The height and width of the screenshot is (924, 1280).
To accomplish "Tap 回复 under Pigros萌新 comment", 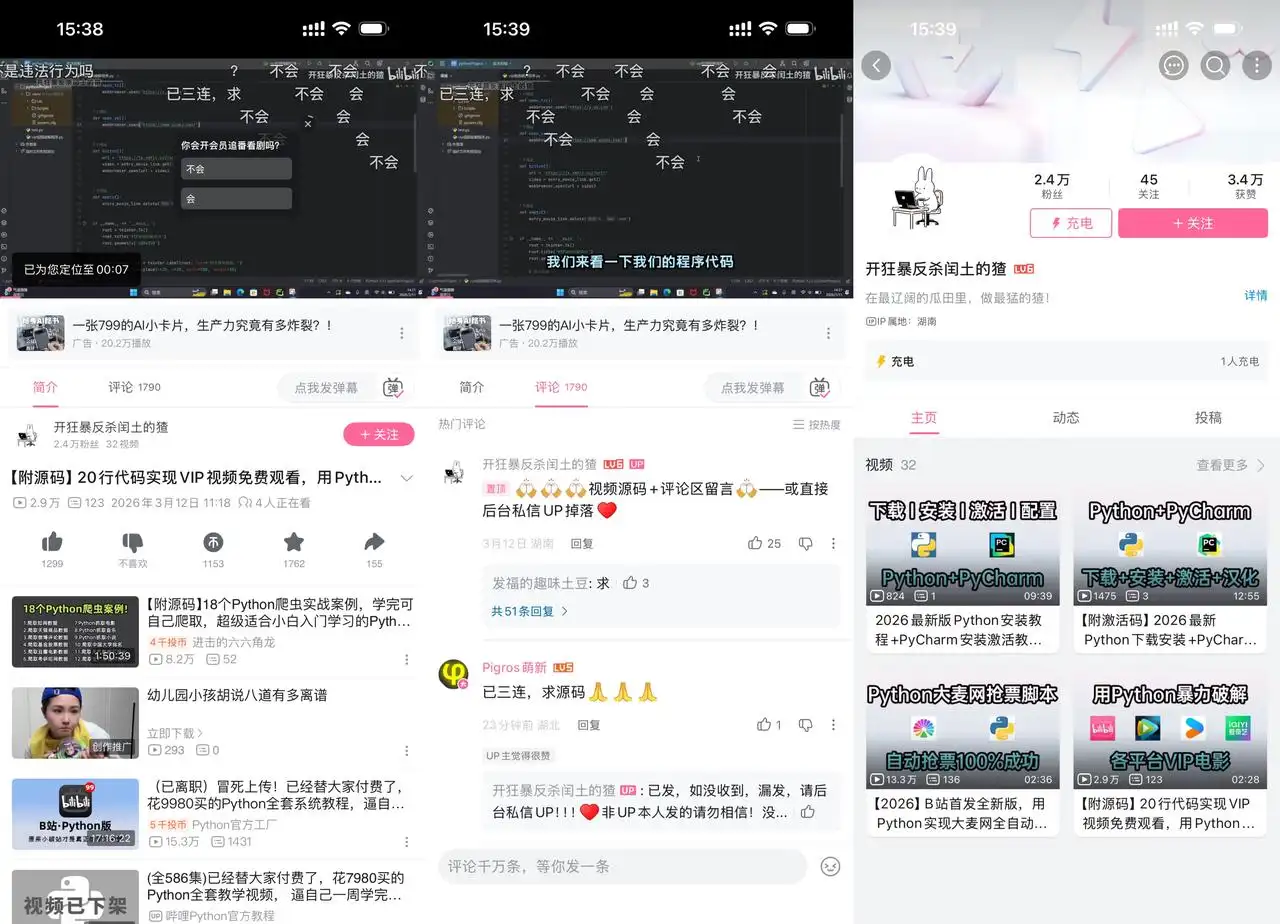I will [x=589, y=725].
